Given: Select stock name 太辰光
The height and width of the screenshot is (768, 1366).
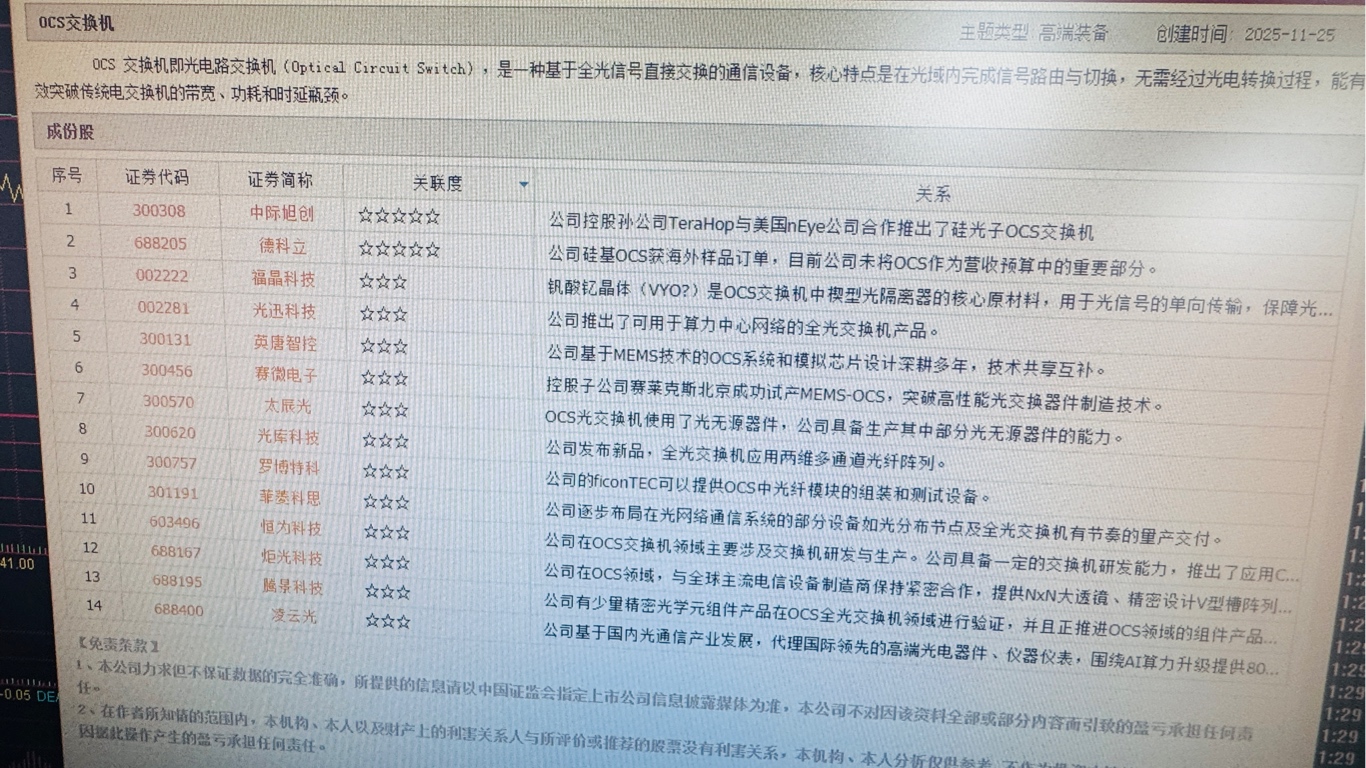Looking at the screenshot, I should point(287,406).
